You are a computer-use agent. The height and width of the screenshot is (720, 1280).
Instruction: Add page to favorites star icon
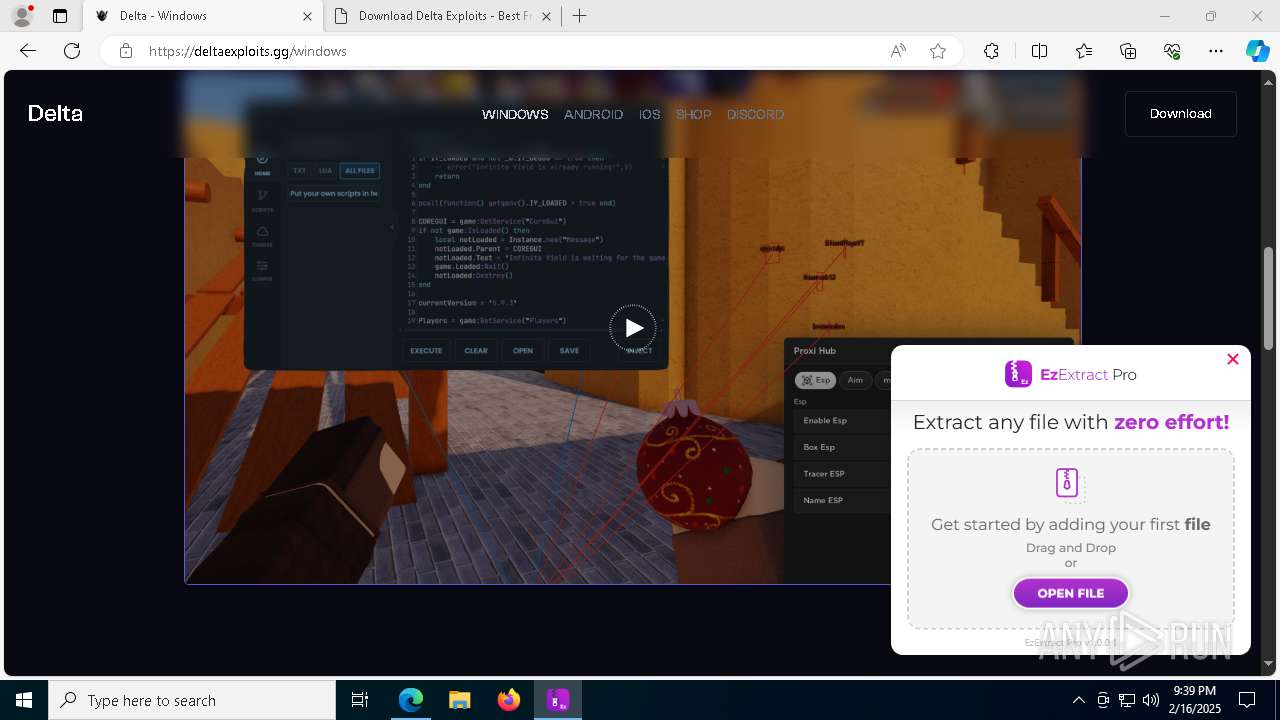[x=938, y=51]
